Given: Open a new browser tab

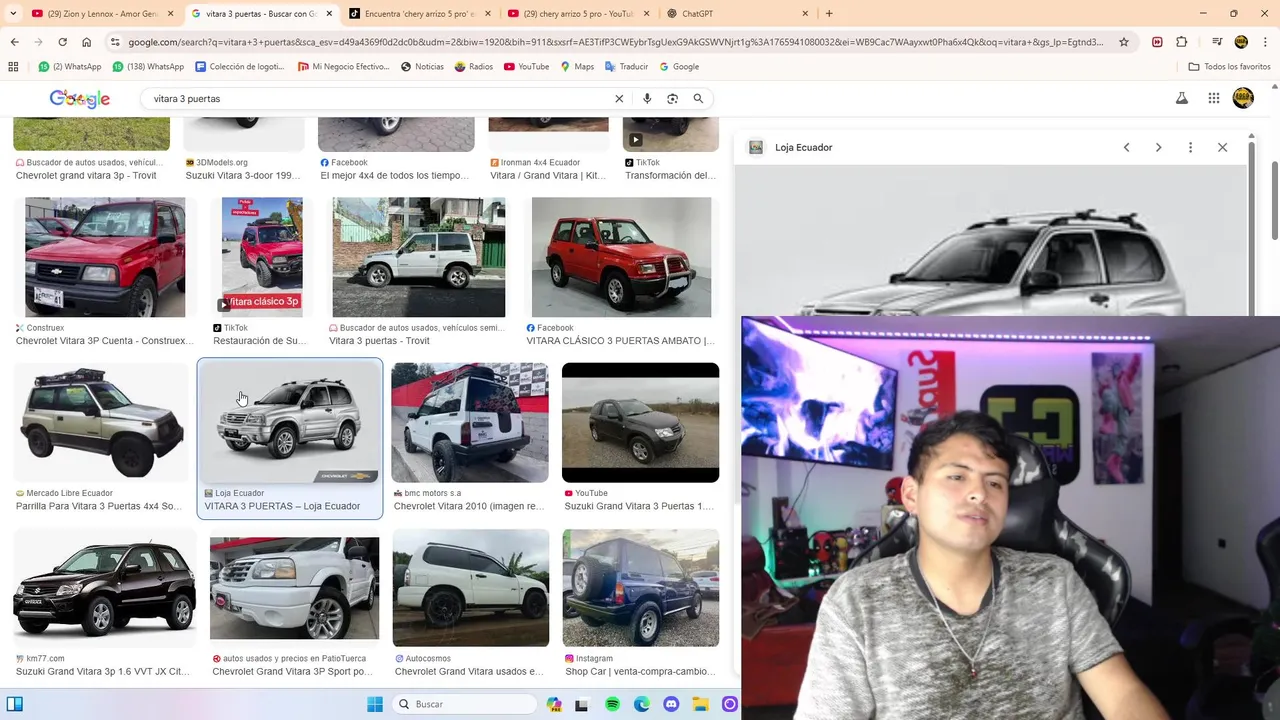Looking at the screenshot, I should point(829,13).
